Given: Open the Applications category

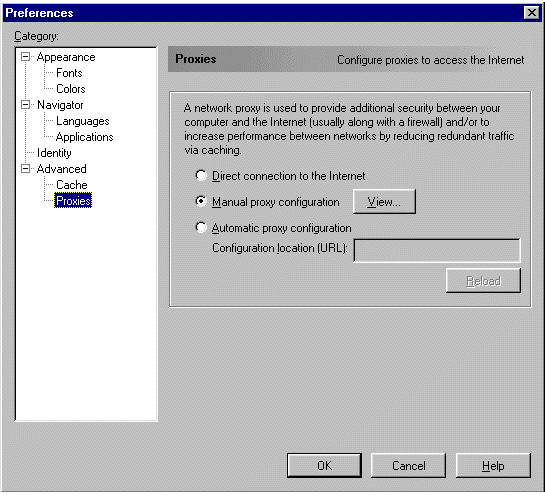Looking at the screenshot, I should click(84, 137).
